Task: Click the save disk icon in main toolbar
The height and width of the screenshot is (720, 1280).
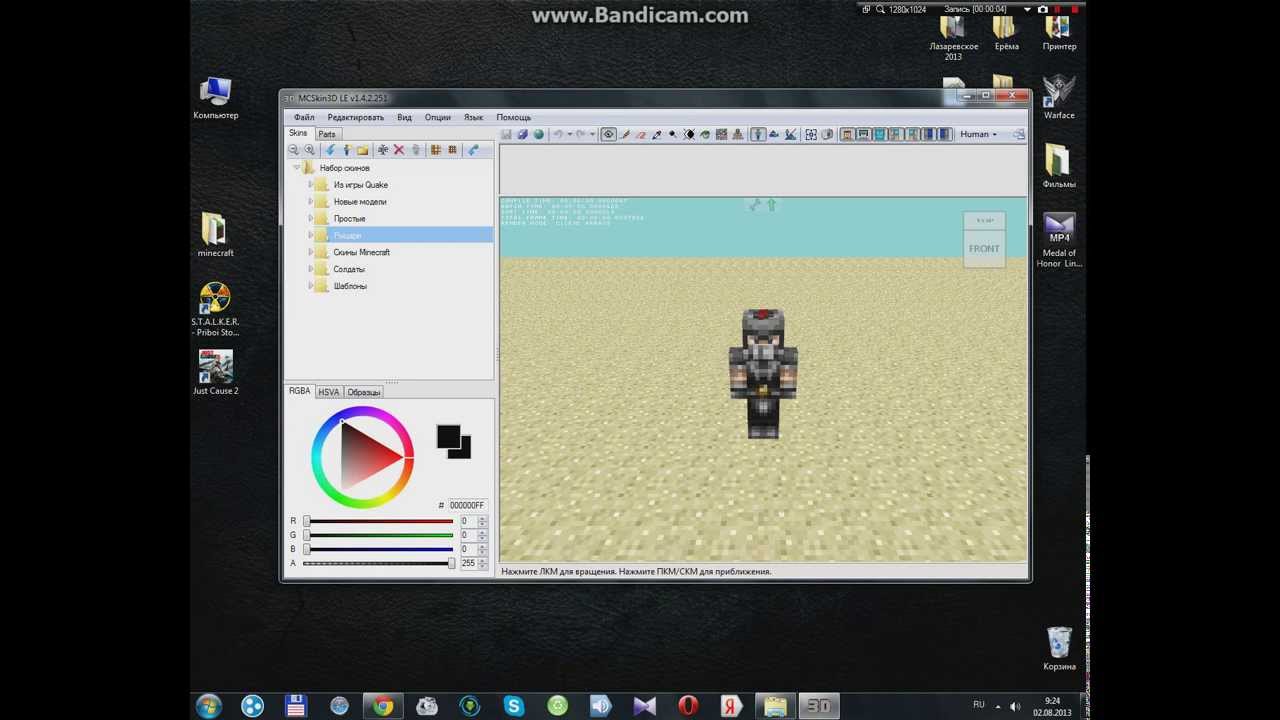Action: tap(506, 134)
